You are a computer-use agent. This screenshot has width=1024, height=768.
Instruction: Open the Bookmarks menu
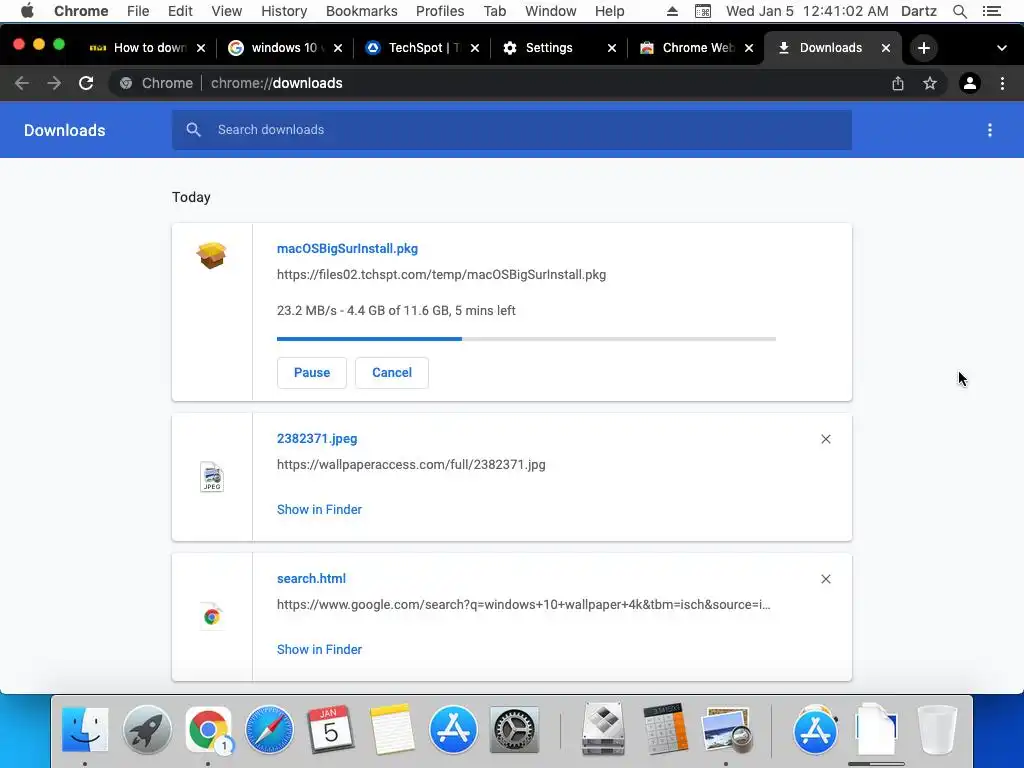pos(362,11)
